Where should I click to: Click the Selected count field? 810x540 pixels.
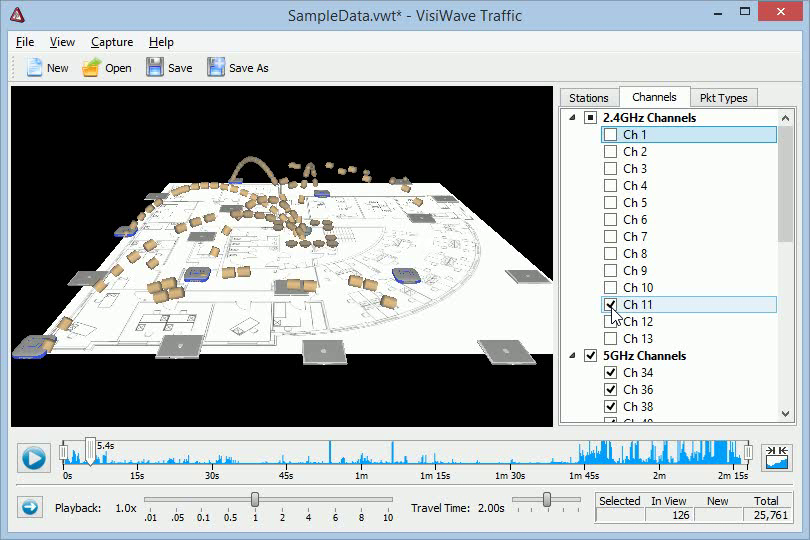coord(620,515)
